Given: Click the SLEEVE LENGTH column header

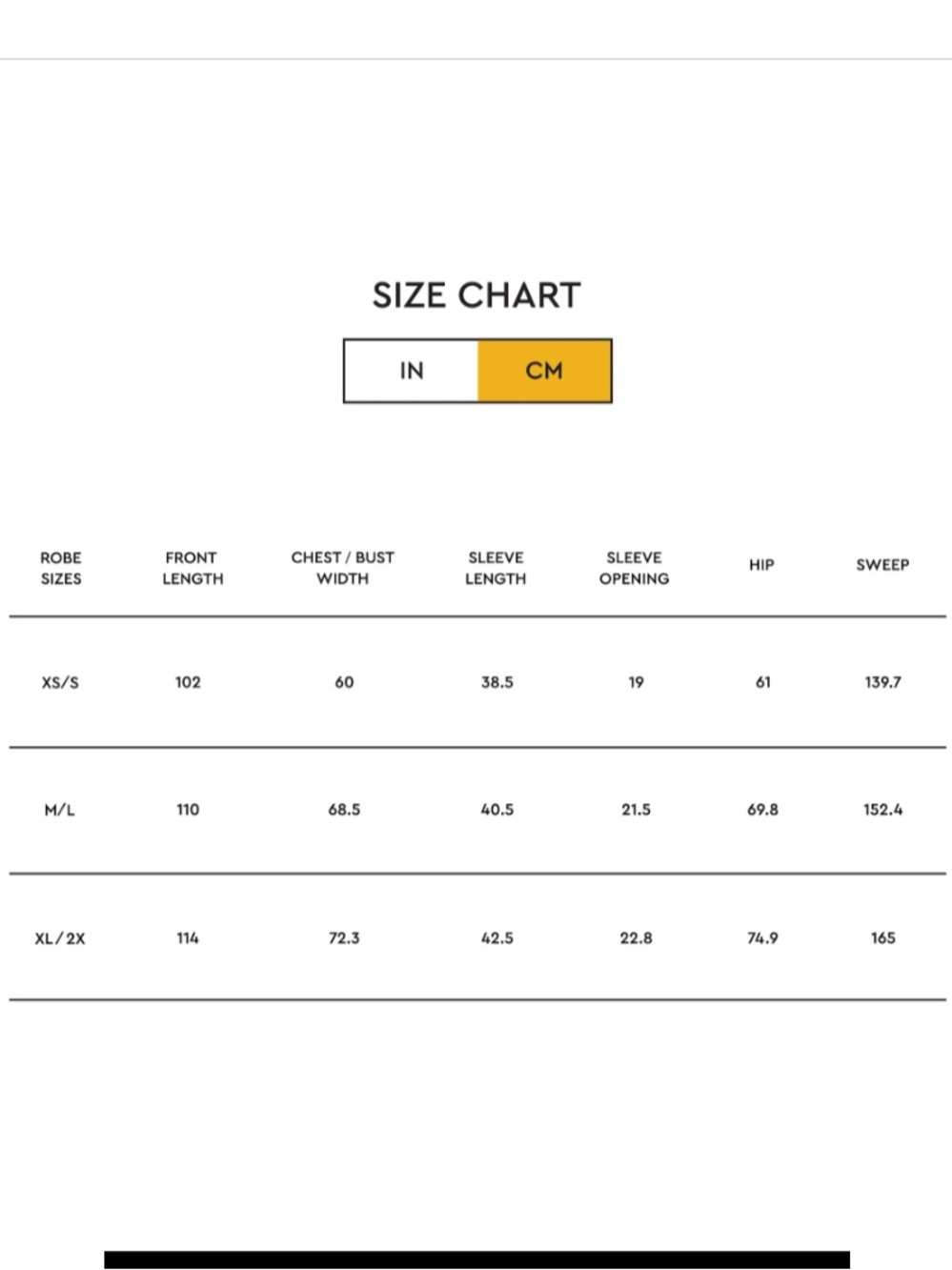Looking at the screenshot, I should 496,568.
